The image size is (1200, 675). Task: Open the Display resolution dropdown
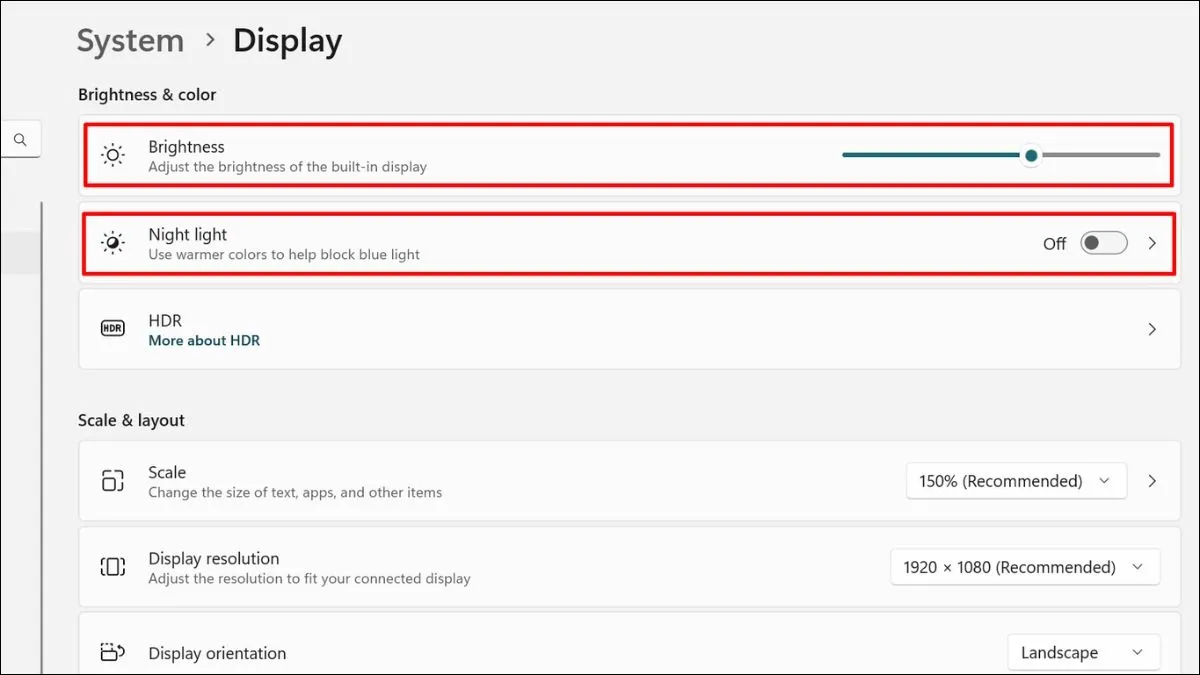pyautogui.click(x=1024, y=566)
